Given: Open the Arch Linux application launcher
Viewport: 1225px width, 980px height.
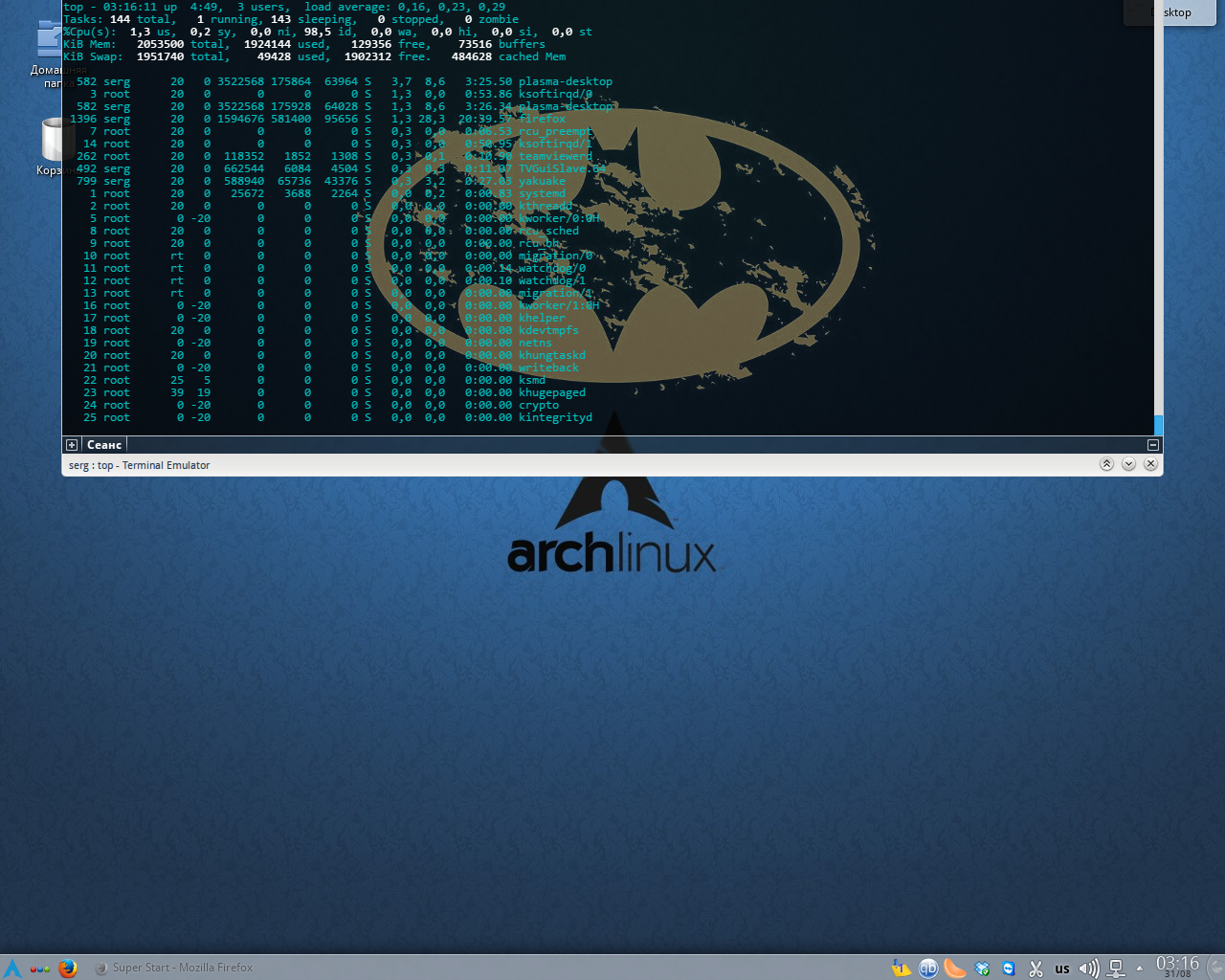Looking at the screenshot, I should click(12, 968).
